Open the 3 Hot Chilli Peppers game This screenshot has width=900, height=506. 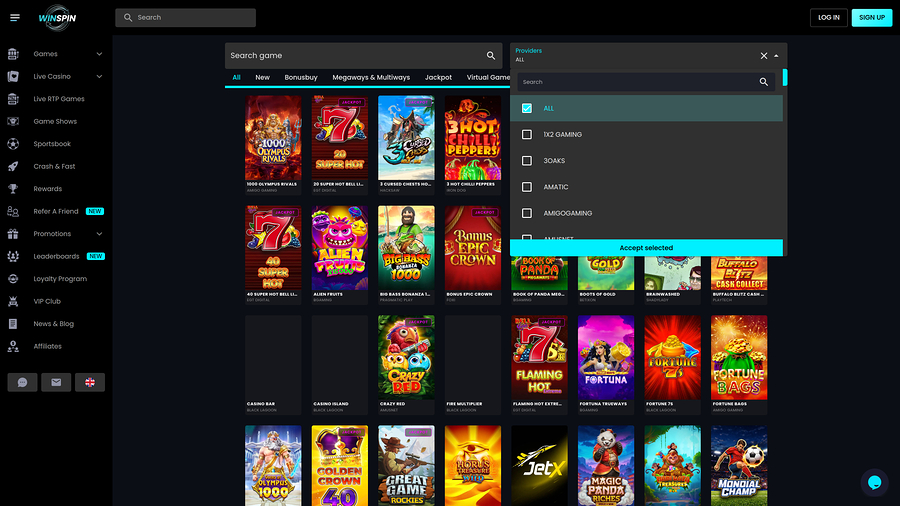[473, 138]
